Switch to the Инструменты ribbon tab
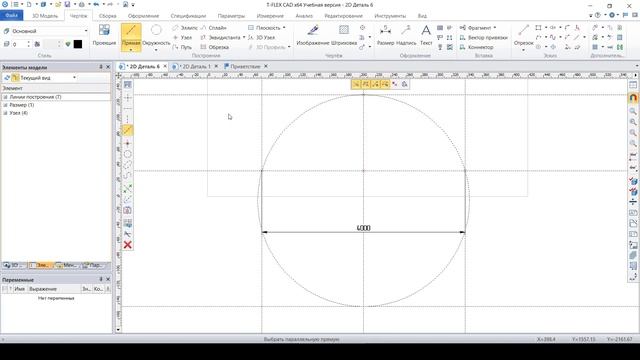 coord(390,16)
